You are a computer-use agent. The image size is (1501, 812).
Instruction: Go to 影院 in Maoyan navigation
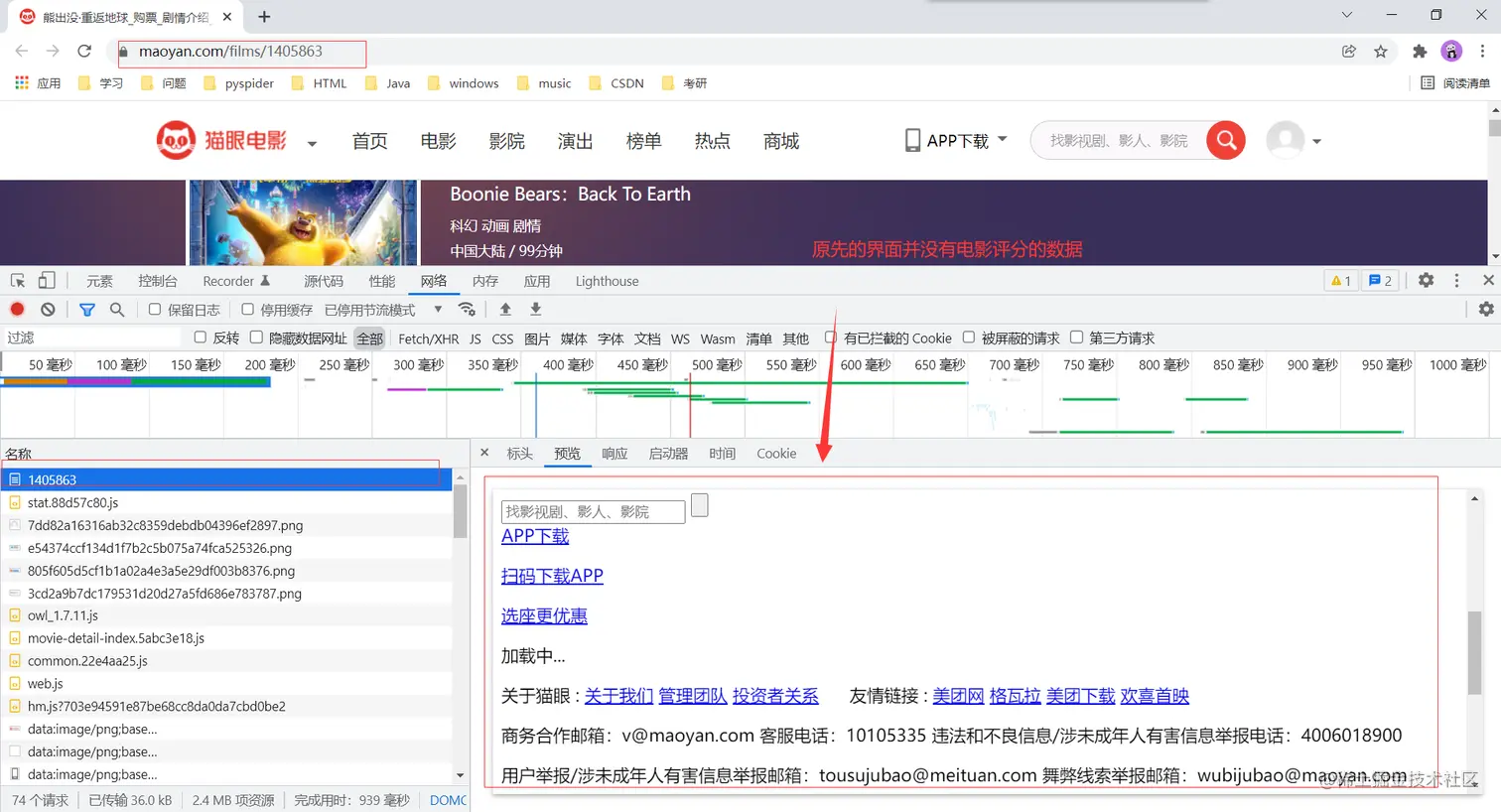(506, 141)
